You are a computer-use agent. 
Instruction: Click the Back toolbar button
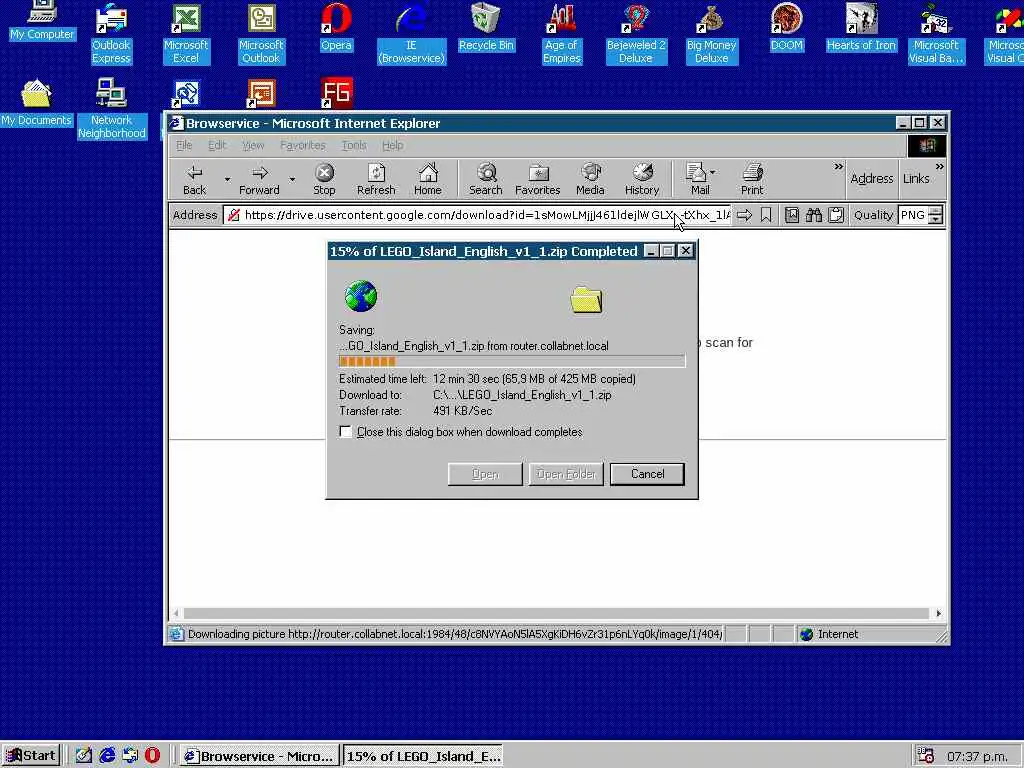click(x=194, y=179)
